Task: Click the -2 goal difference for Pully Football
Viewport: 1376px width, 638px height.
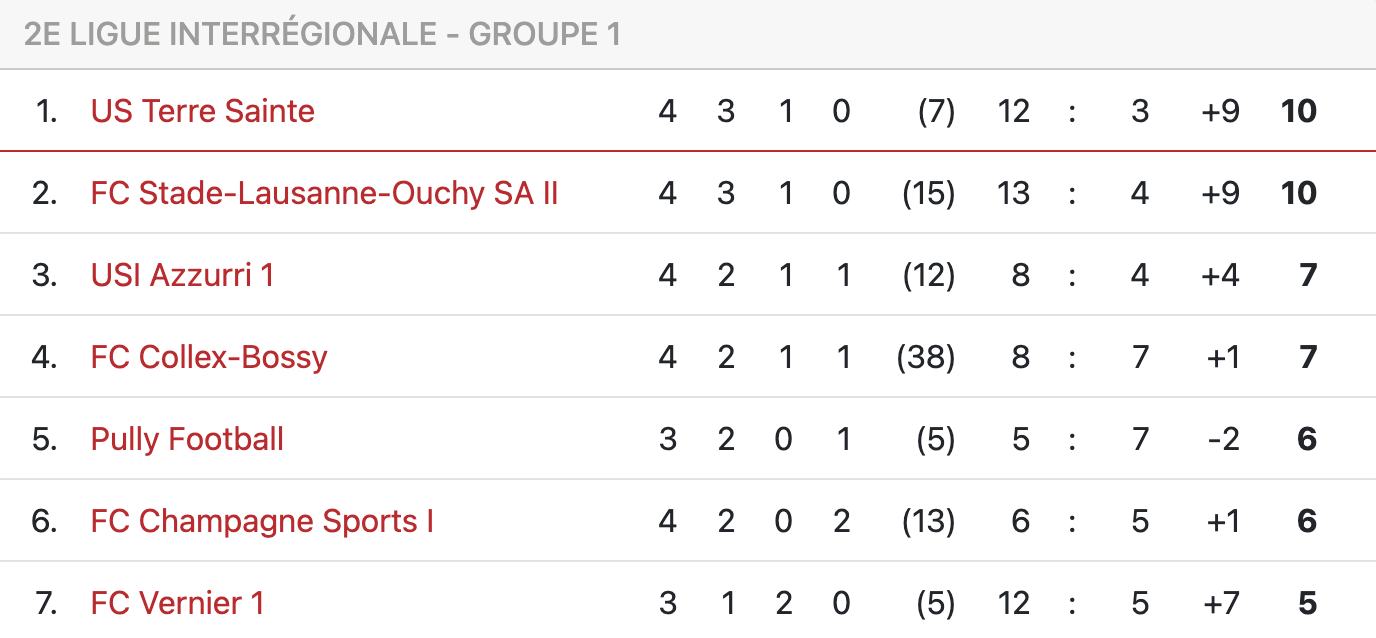Action: (1223, 439)
